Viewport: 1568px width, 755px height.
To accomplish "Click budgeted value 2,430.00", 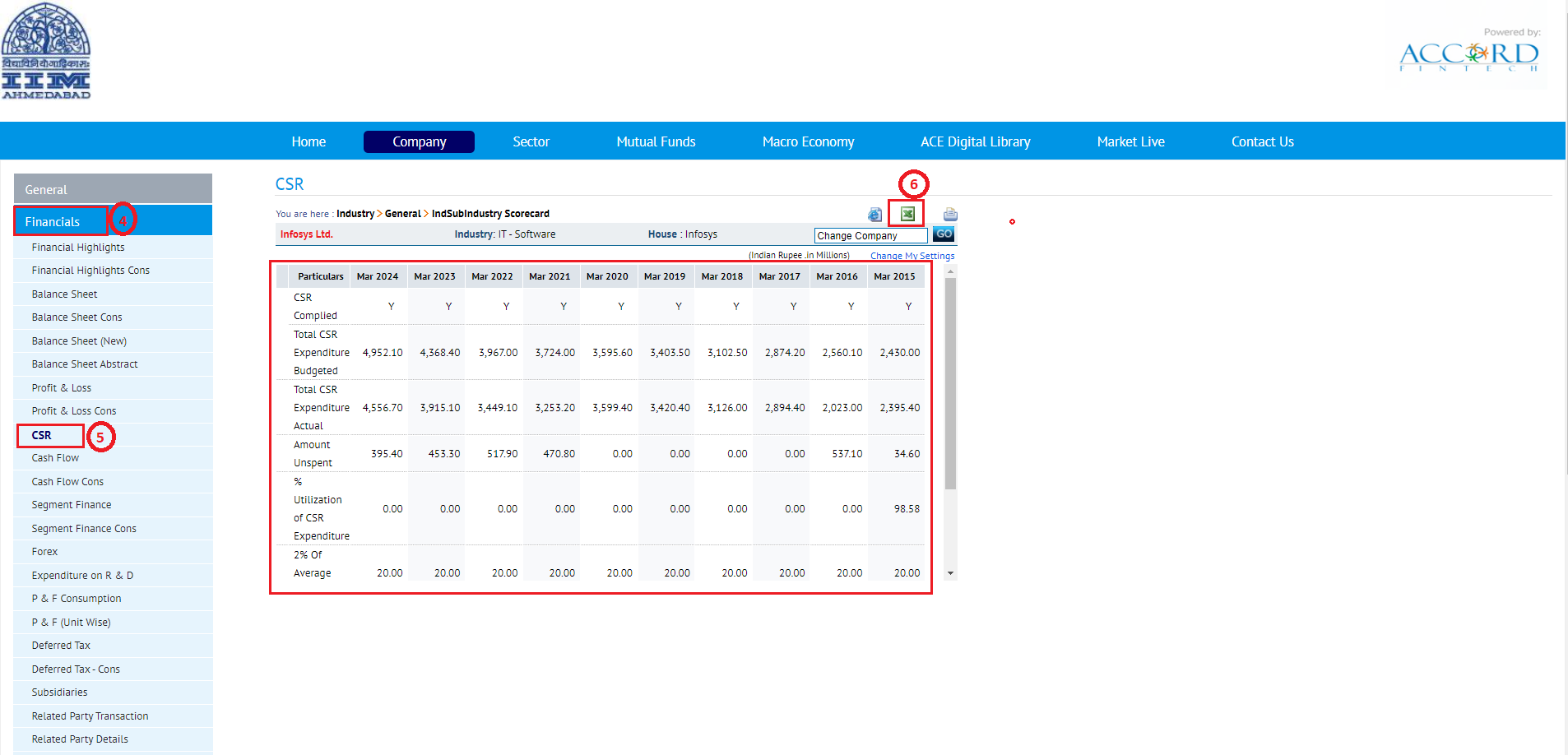I will (900, 353).
